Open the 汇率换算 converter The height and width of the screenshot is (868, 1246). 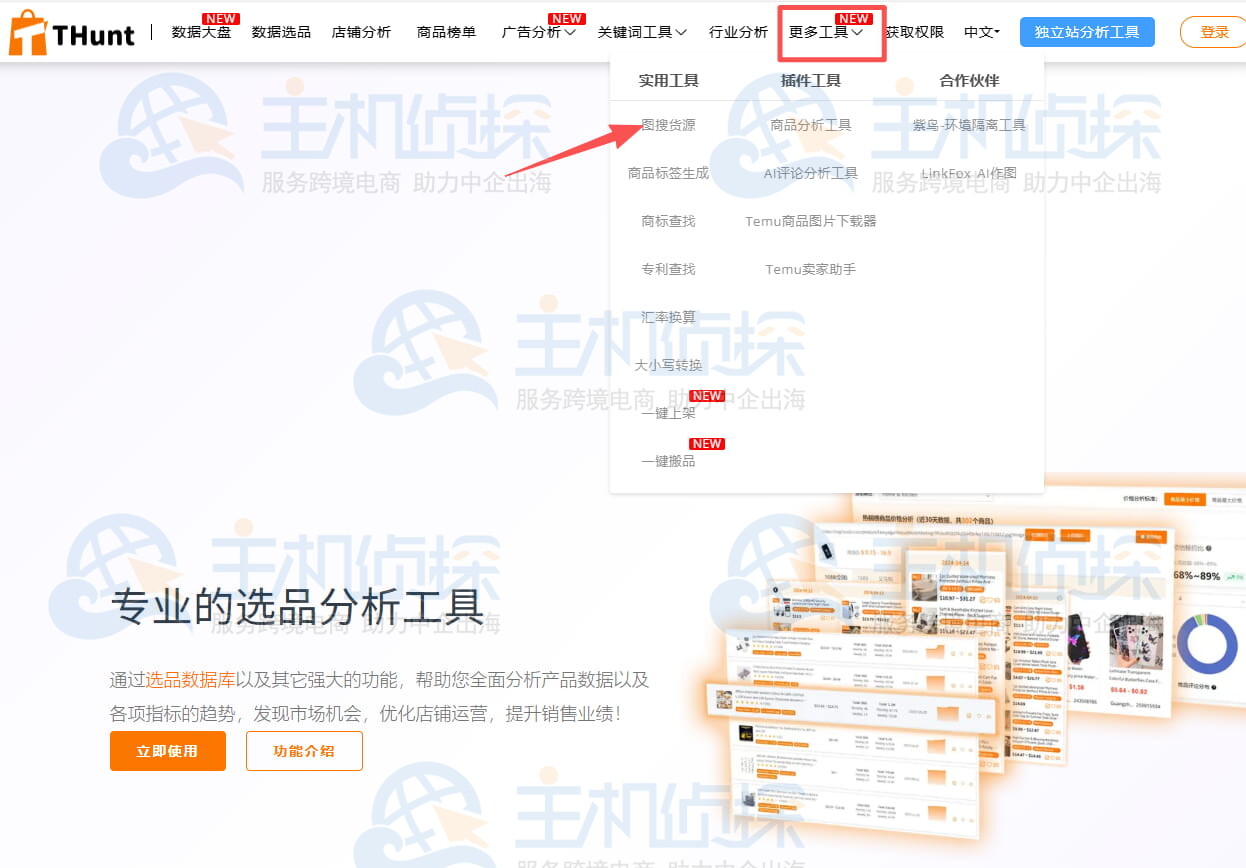click(668, 316)
